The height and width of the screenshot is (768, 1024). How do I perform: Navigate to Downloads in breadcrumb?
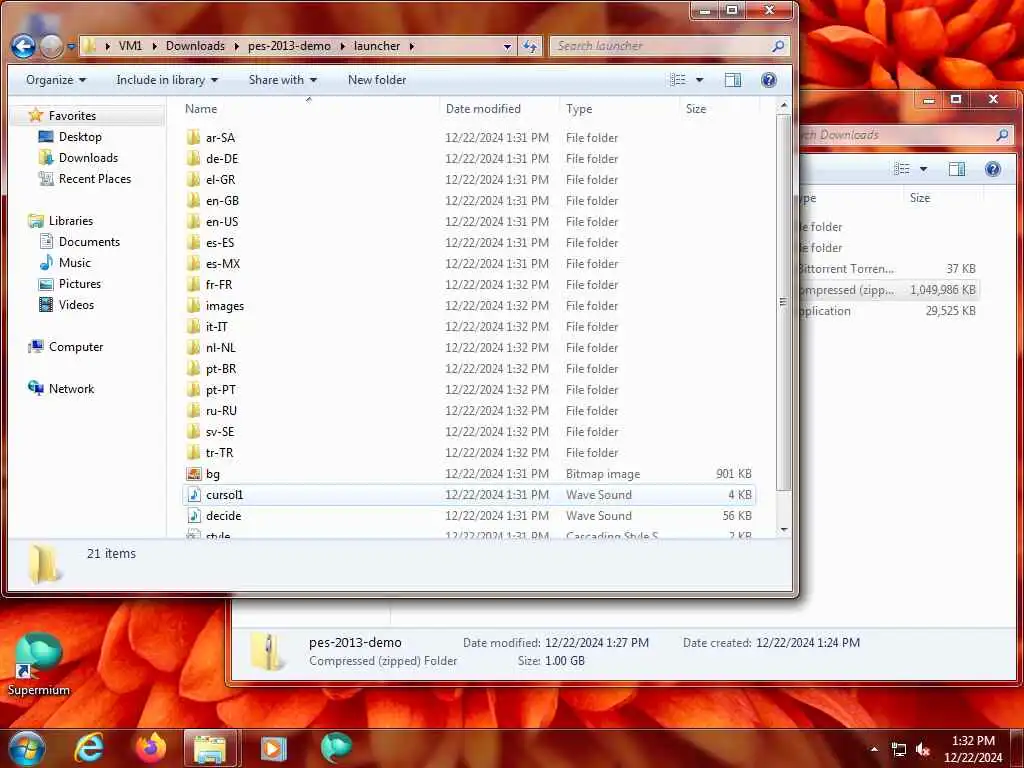pos(195,46)
